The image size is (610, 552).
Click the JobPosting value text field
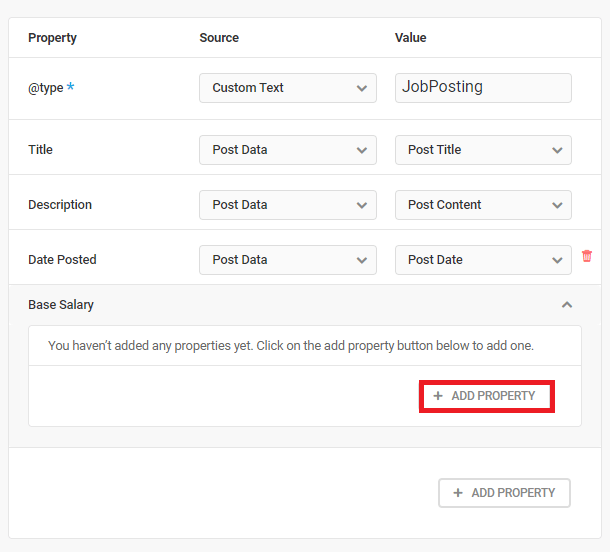(x=483, y=88)
